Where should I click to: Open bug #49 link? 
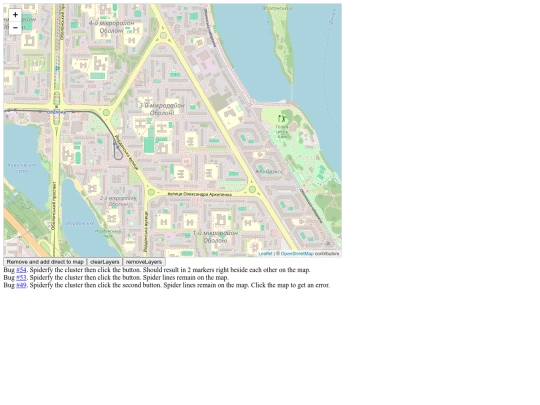tap(21, 285)
